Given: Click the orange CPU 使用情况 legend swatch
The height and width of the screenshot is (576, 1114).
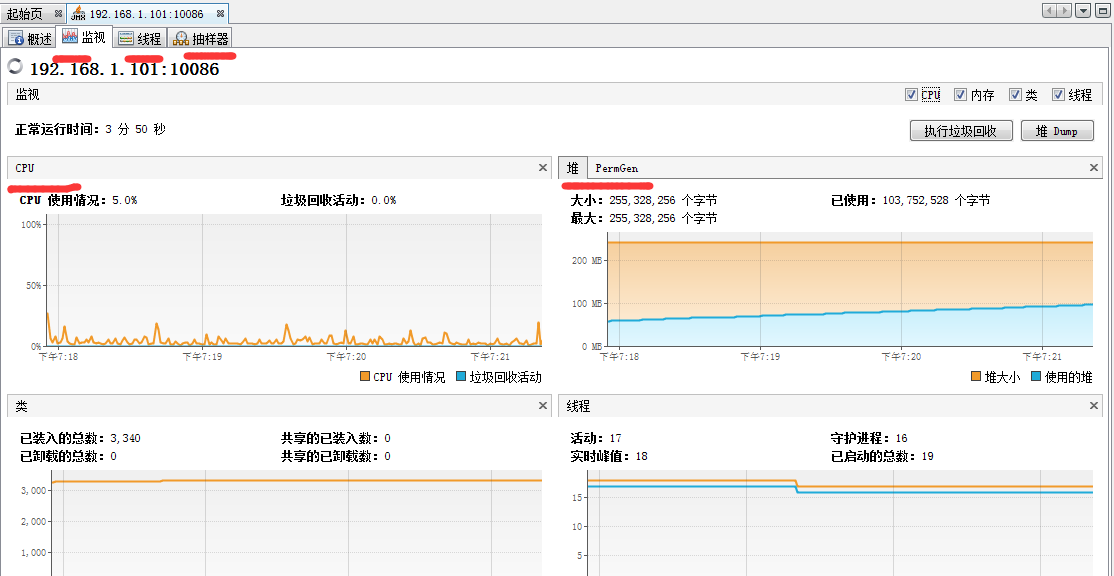Looking at the screenshot, I should 365,376.
